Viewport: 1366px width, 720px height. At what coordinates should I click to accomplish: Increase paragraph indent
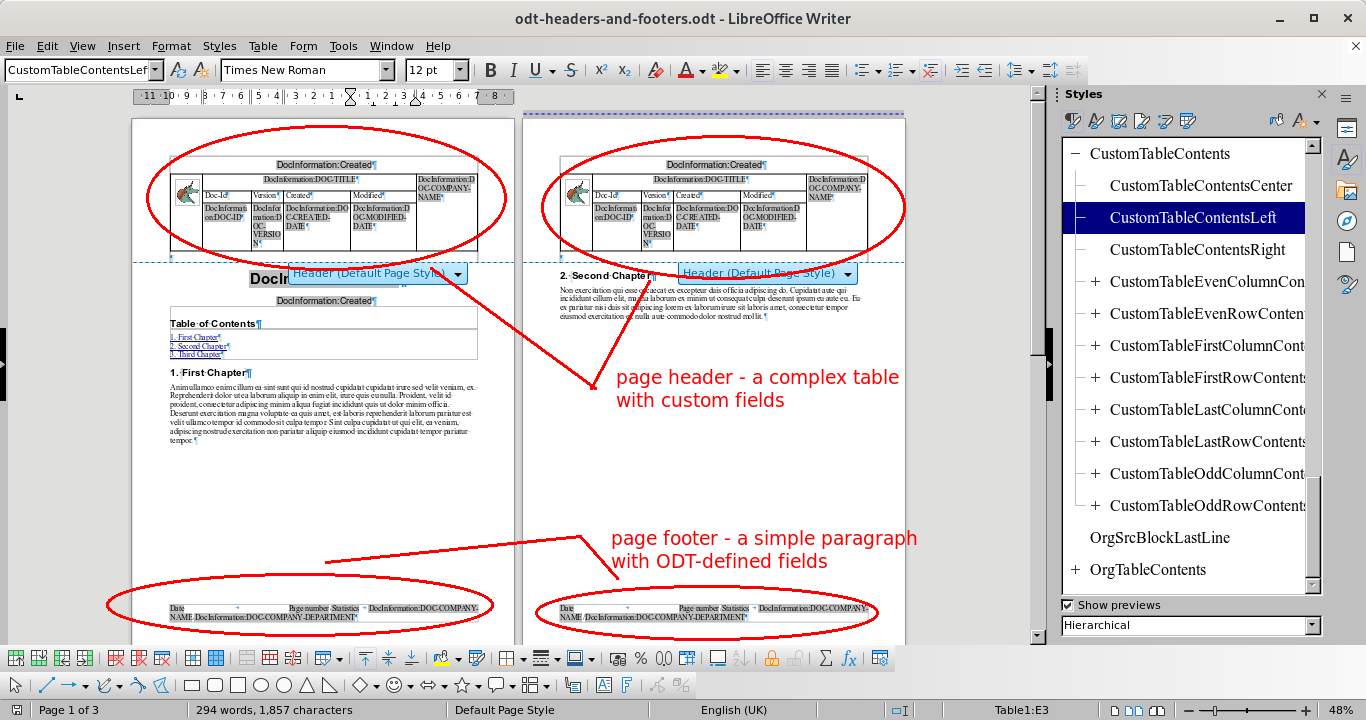[x=962, y=70]
